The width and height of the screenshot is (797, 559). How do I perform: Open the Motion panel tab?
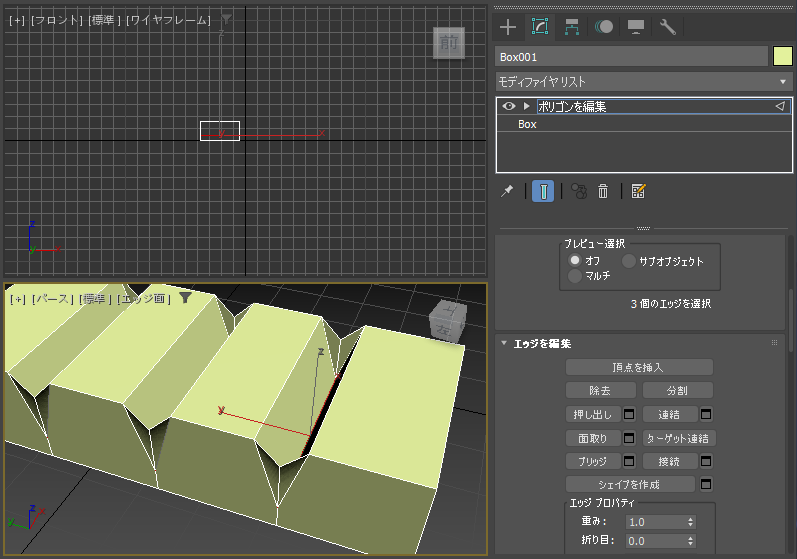tap(604, 27)
